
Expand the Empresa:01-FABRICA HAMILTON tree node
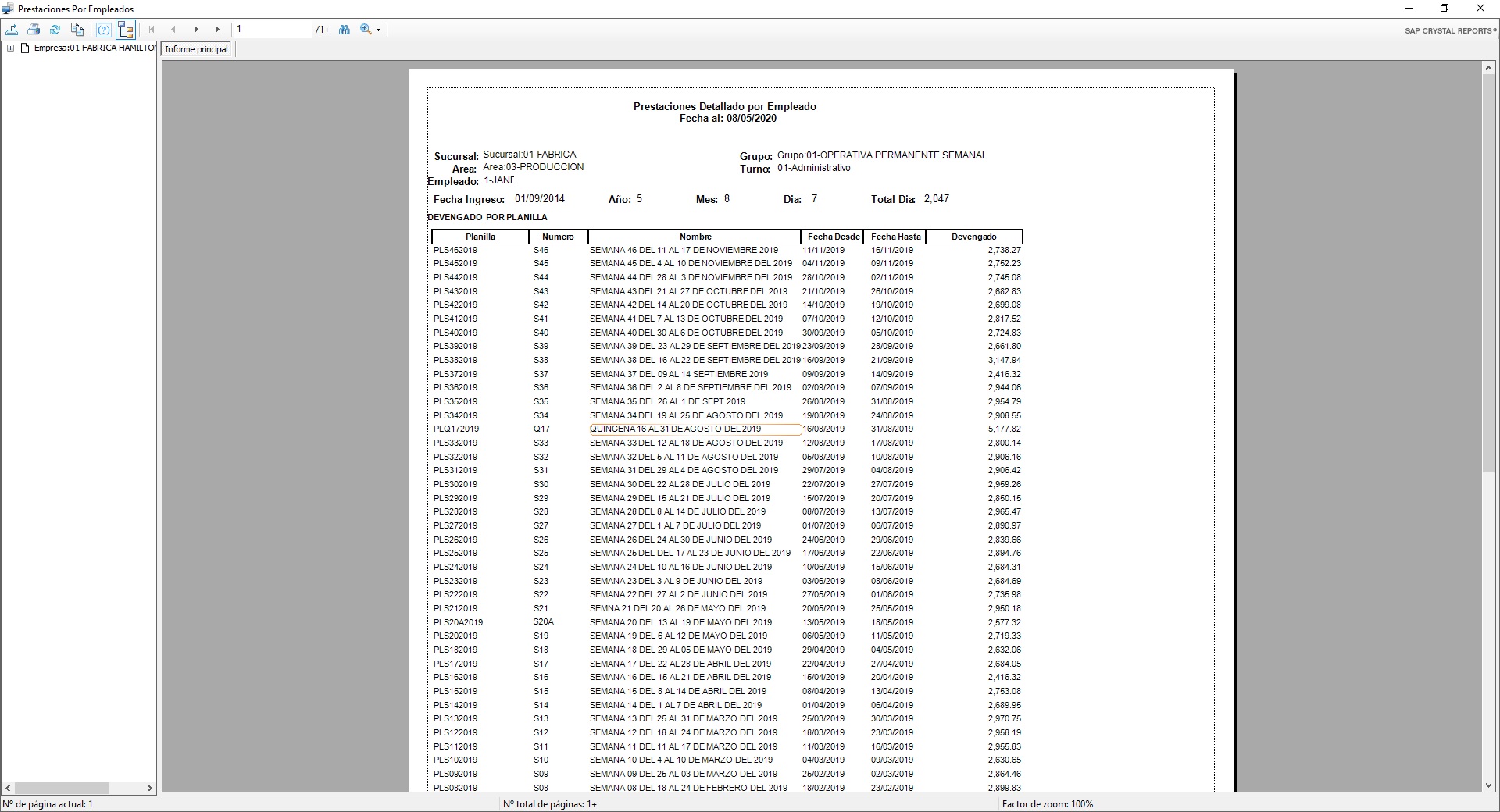[x=11, y=48]
